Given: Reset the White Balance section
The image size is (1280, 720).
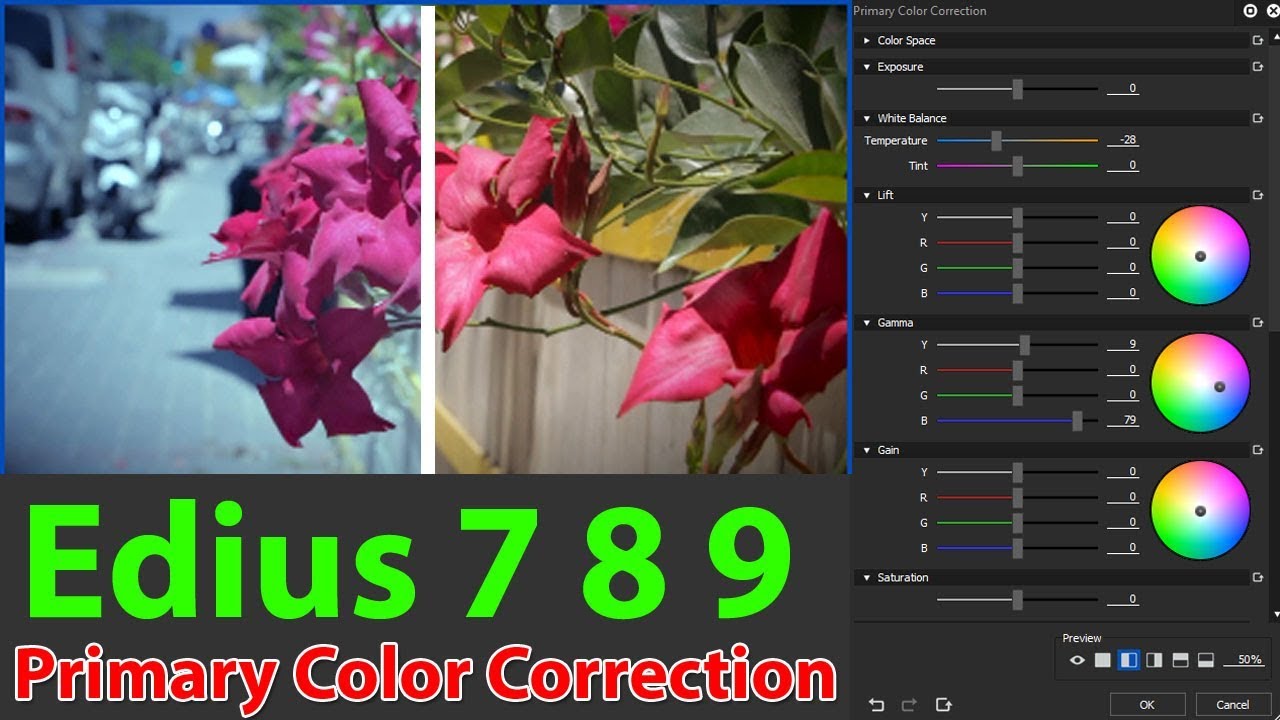Looking at the screenshot, I should [x=1258, y=118].
